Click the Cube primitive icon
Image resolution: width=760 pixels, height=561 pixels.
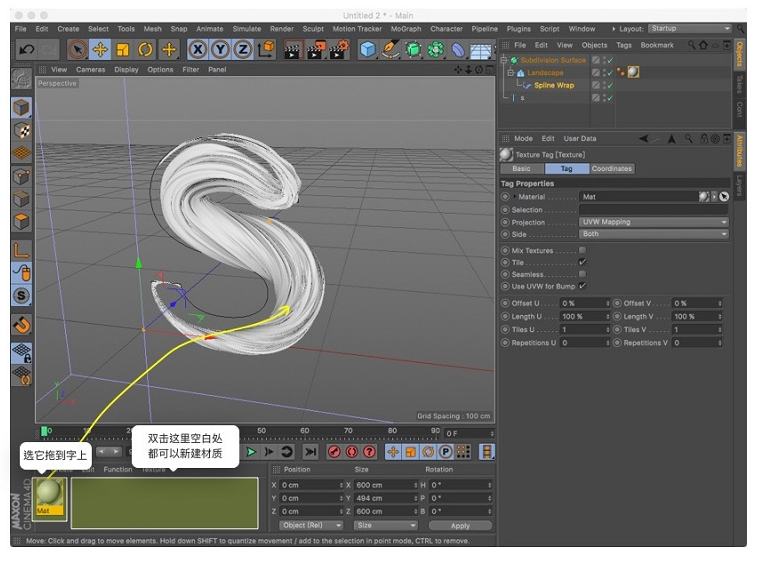(x=368, y=49)
